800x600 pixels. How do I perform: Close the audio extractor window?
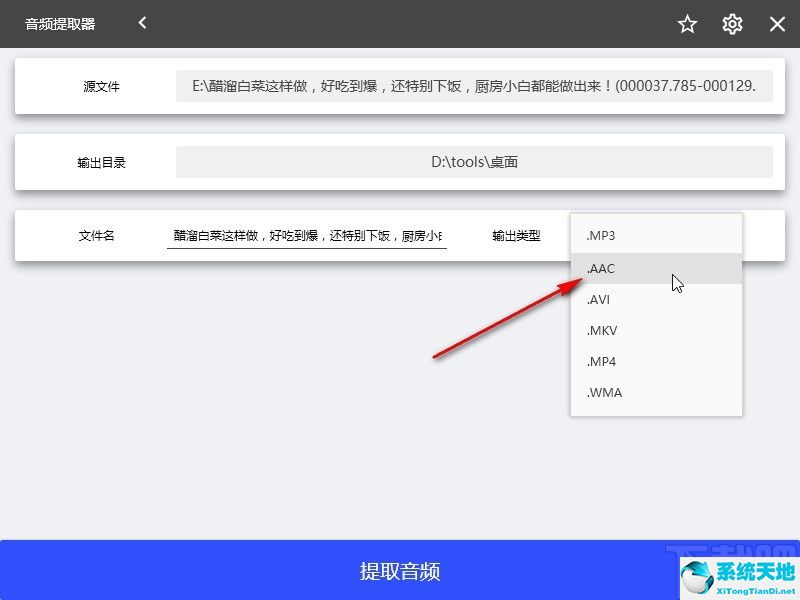(x=777, y=24)
